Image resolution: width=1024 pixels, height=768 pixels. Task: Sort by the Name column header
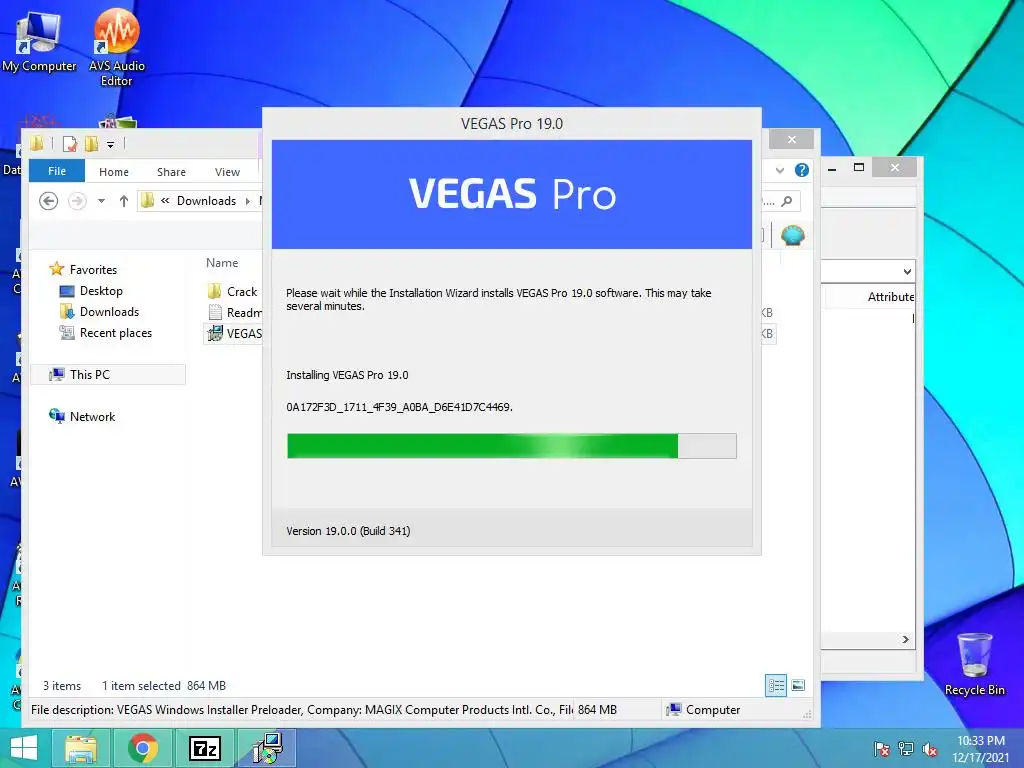pyautogui.click(x=222, y=263)
